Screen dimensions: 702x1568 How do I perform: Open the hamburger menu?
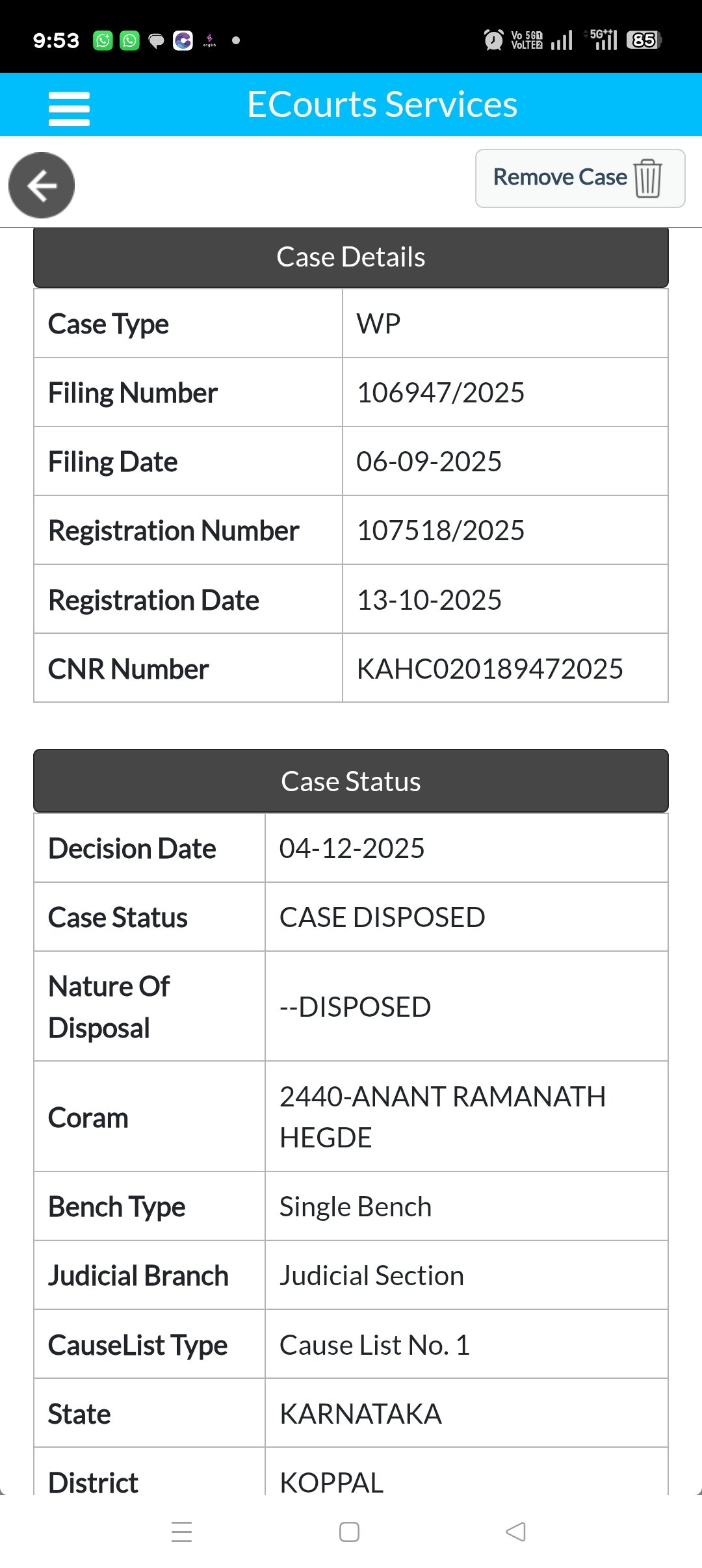(x=69, y=108)
